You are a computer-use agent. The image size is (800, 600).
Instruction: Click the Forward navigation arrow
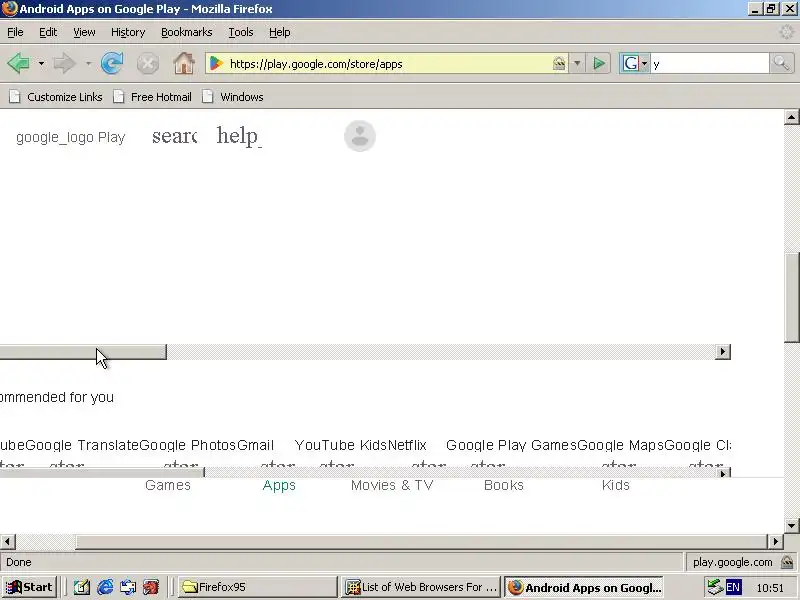(x=64, y=64)
